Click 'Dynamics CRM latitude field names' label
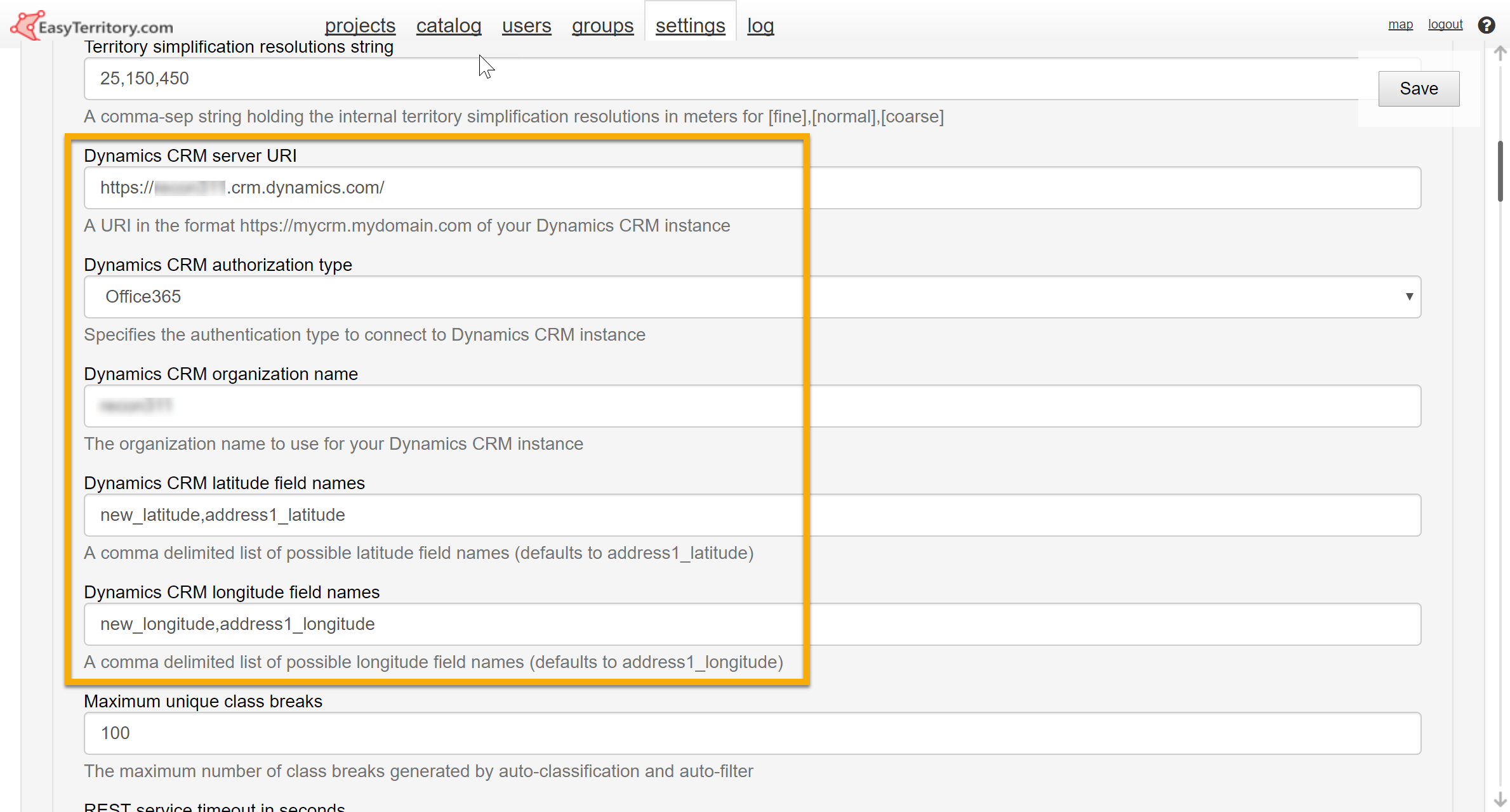1510x812 pixels. [224, 483]
